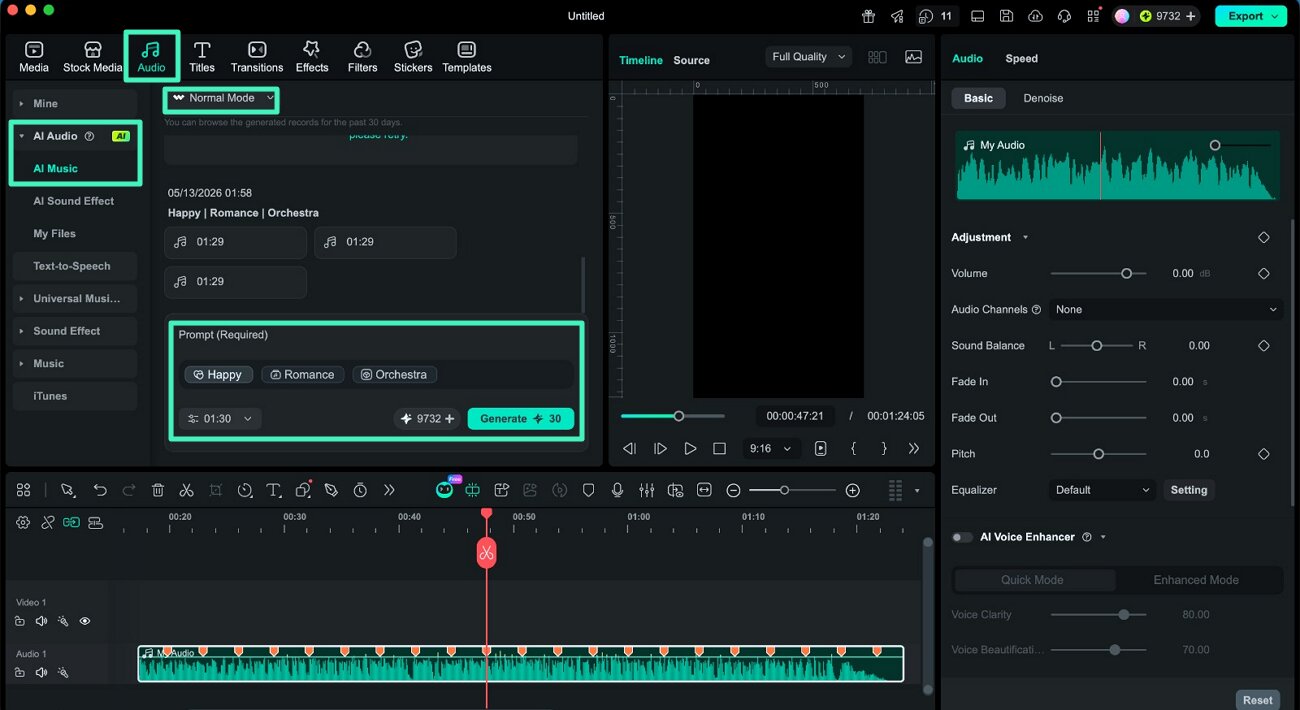Zoom in timeline with plus button

(852, 490)
